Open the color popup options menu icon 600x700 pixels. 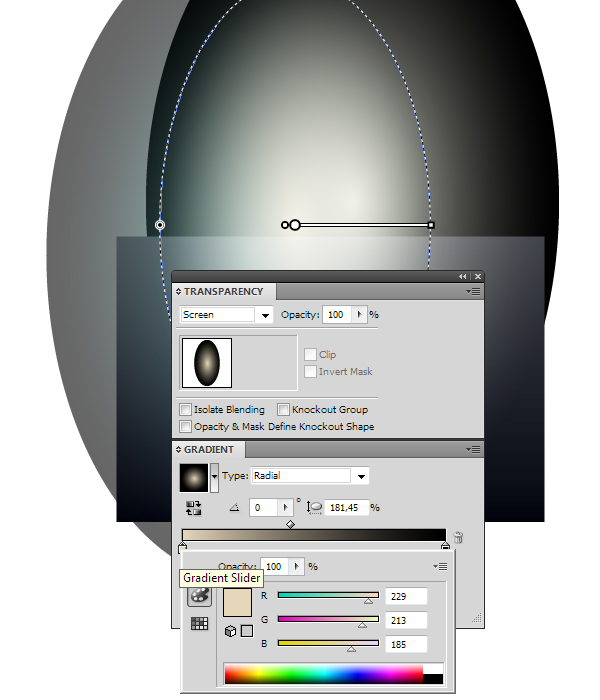pyautogui.click(x=440, y=567)
